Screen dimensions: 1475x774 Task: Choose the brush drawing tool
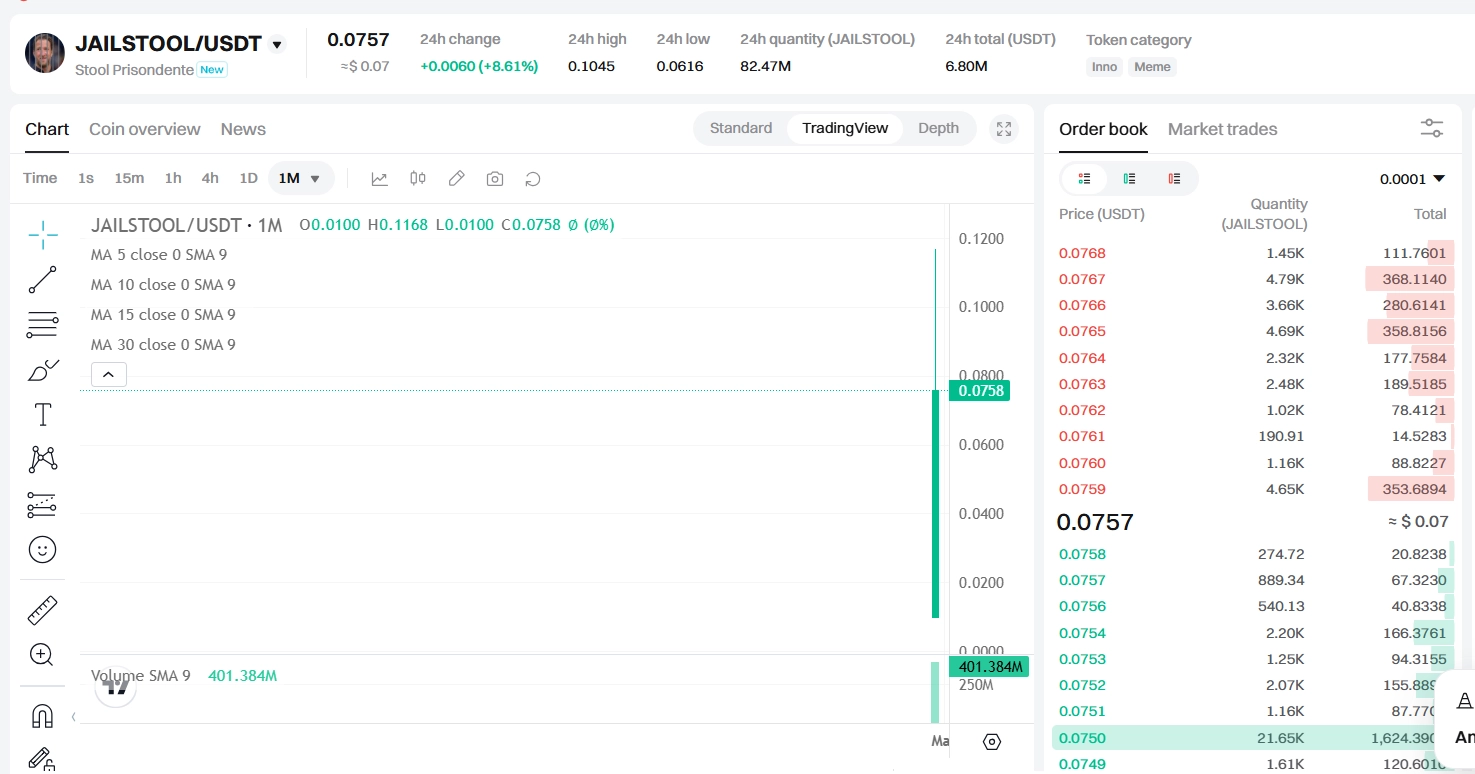point(43,371)
